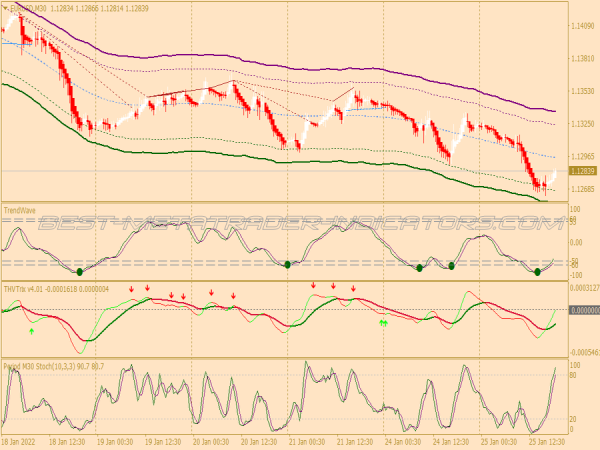
Task: Click the rightmost red down arrow in THVTrix
Action: pos(352,289)
